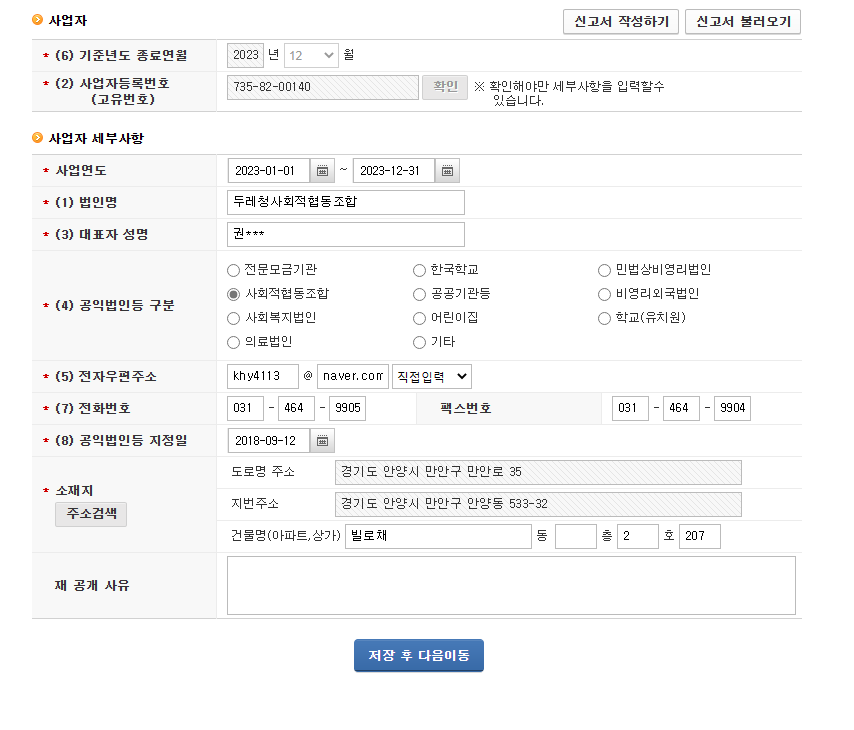Click 신고서 불러오기 button

pos(742,21)
